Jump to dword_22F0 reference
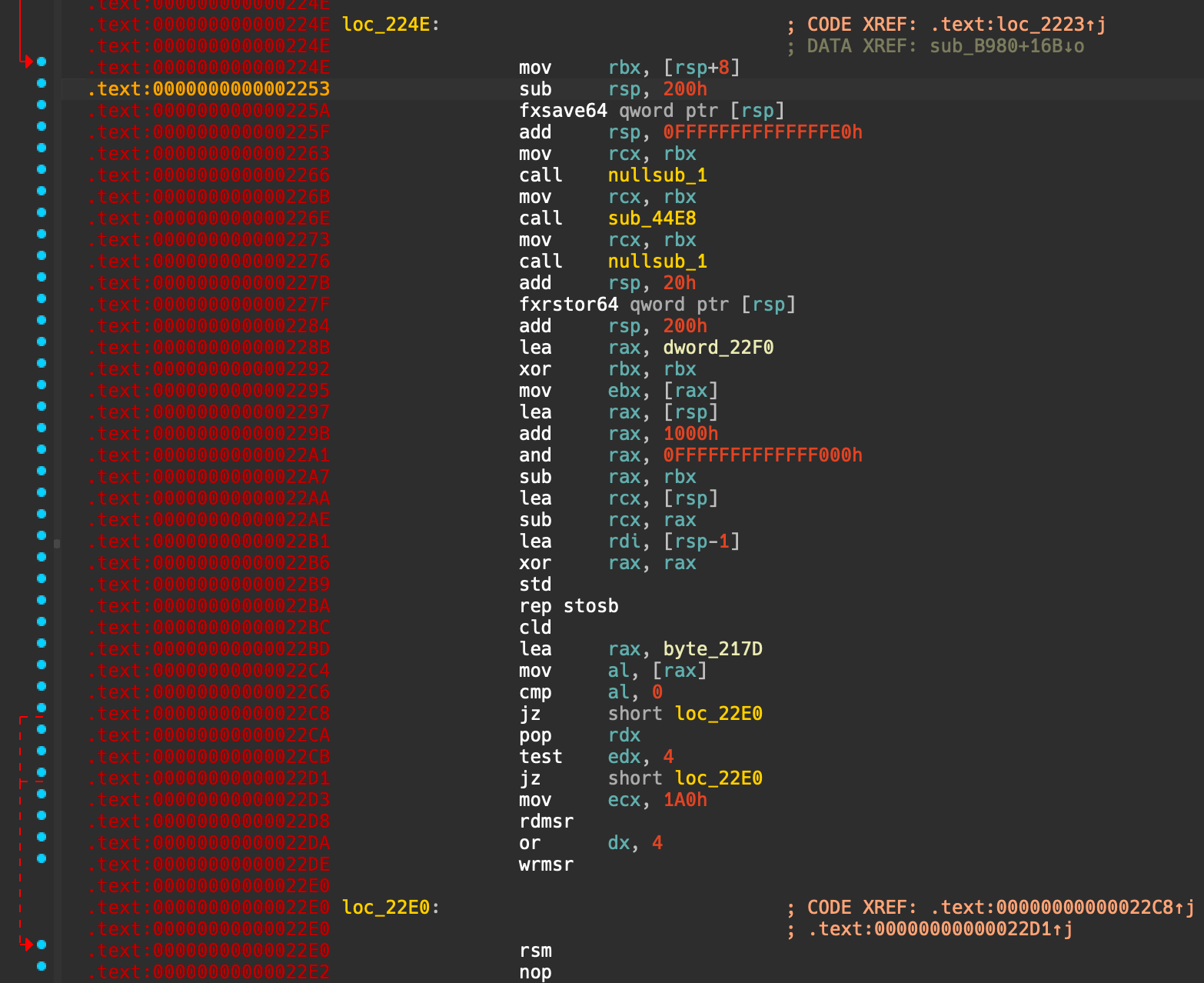Screen dimensions: 1204x983 [x=718, y=348]
